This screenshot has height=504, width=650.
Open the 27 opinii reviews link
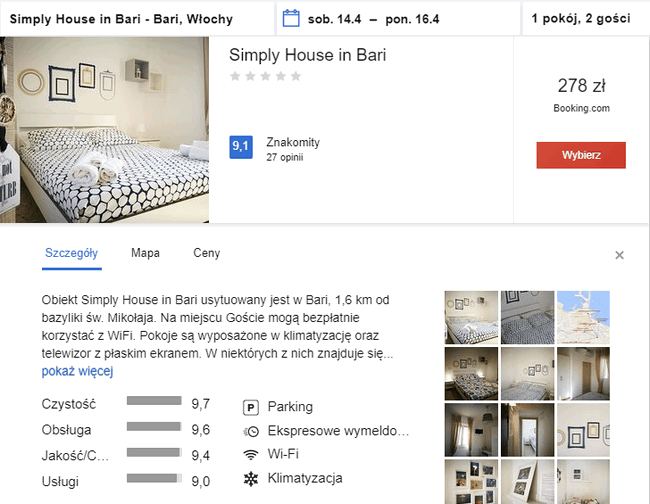pos(284,157)
